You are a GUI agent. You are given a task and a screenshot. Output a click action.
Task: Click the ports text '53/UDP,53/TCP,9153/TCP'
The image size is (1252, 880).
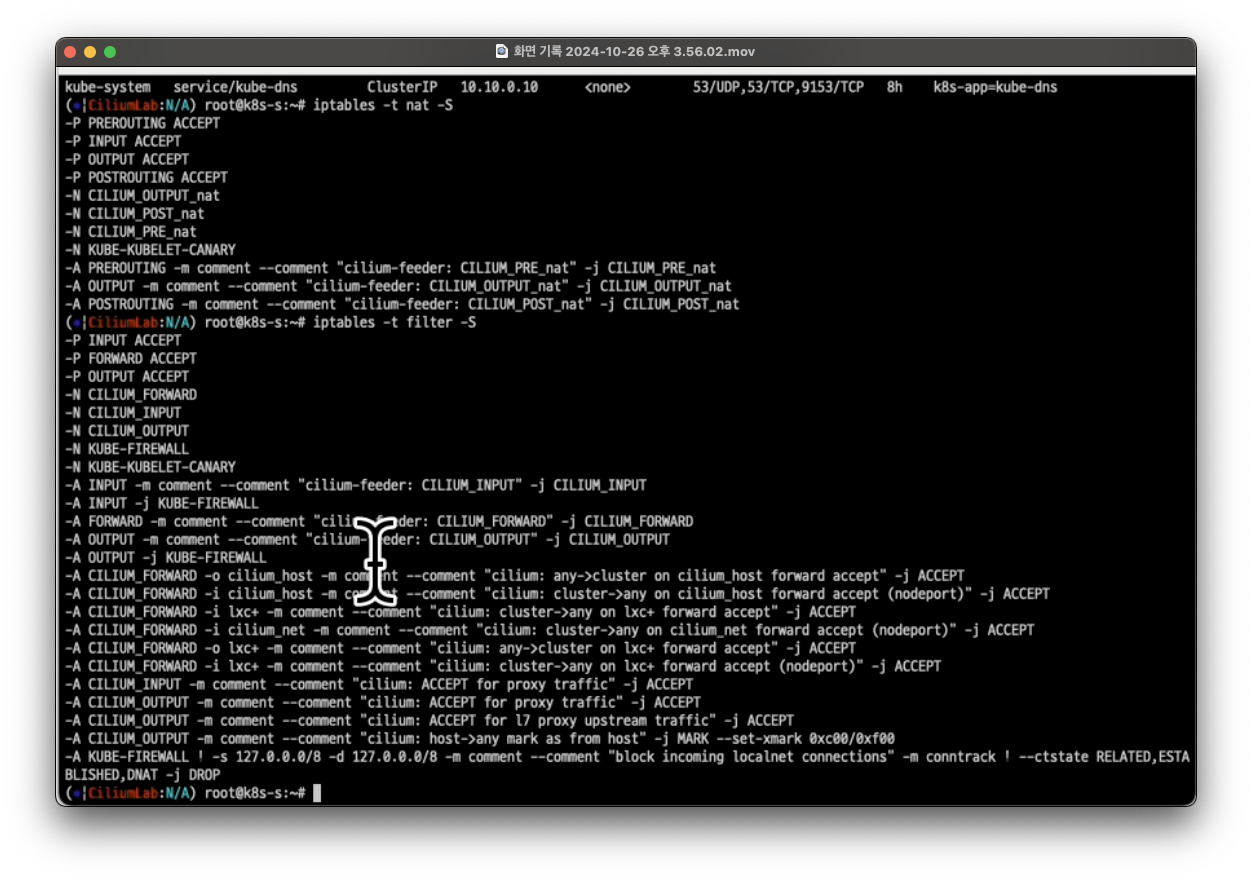pyautogui.click(x=778, y=87)
